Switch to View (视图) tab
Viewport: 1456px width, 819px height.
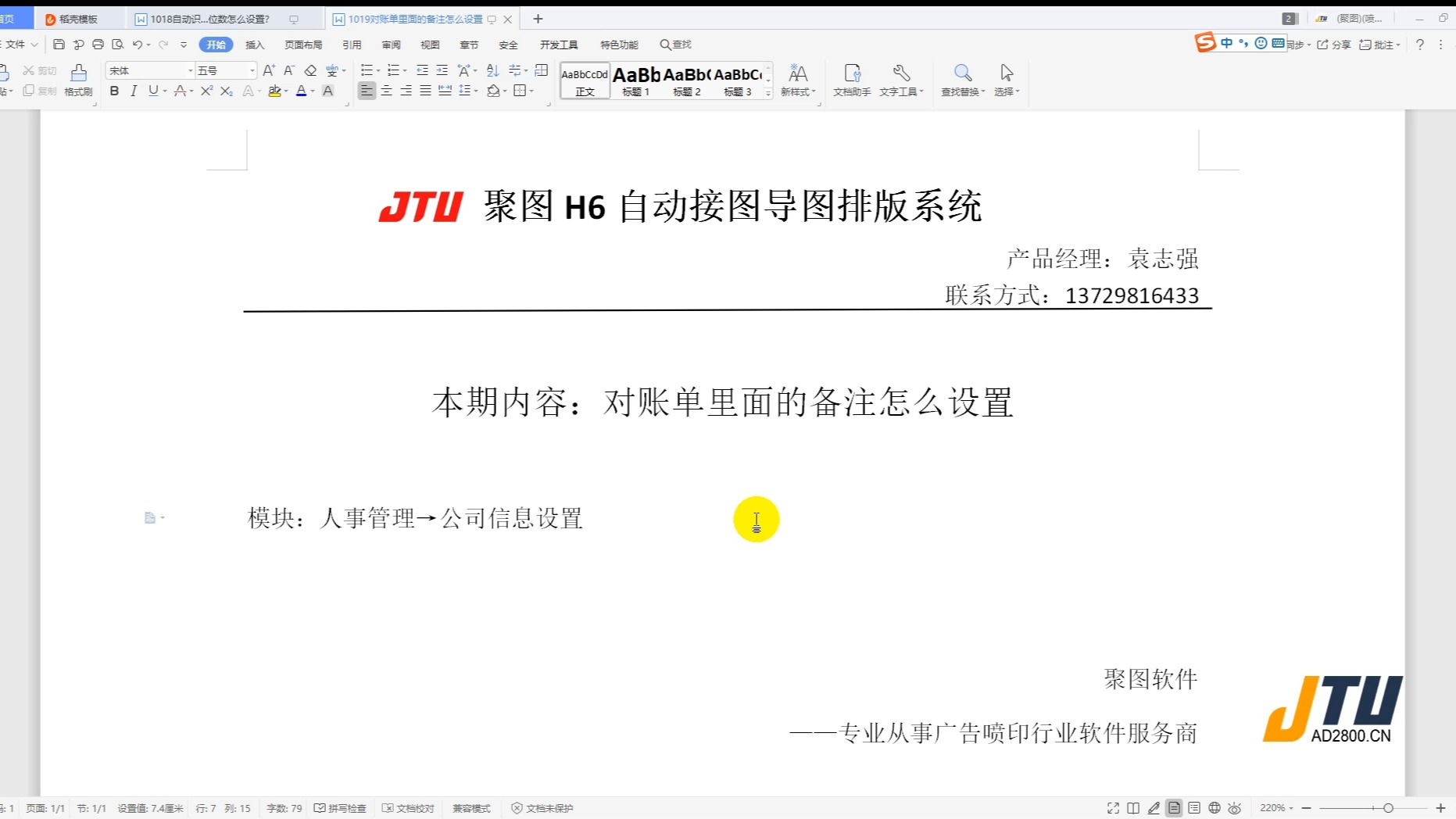point(430,45)
